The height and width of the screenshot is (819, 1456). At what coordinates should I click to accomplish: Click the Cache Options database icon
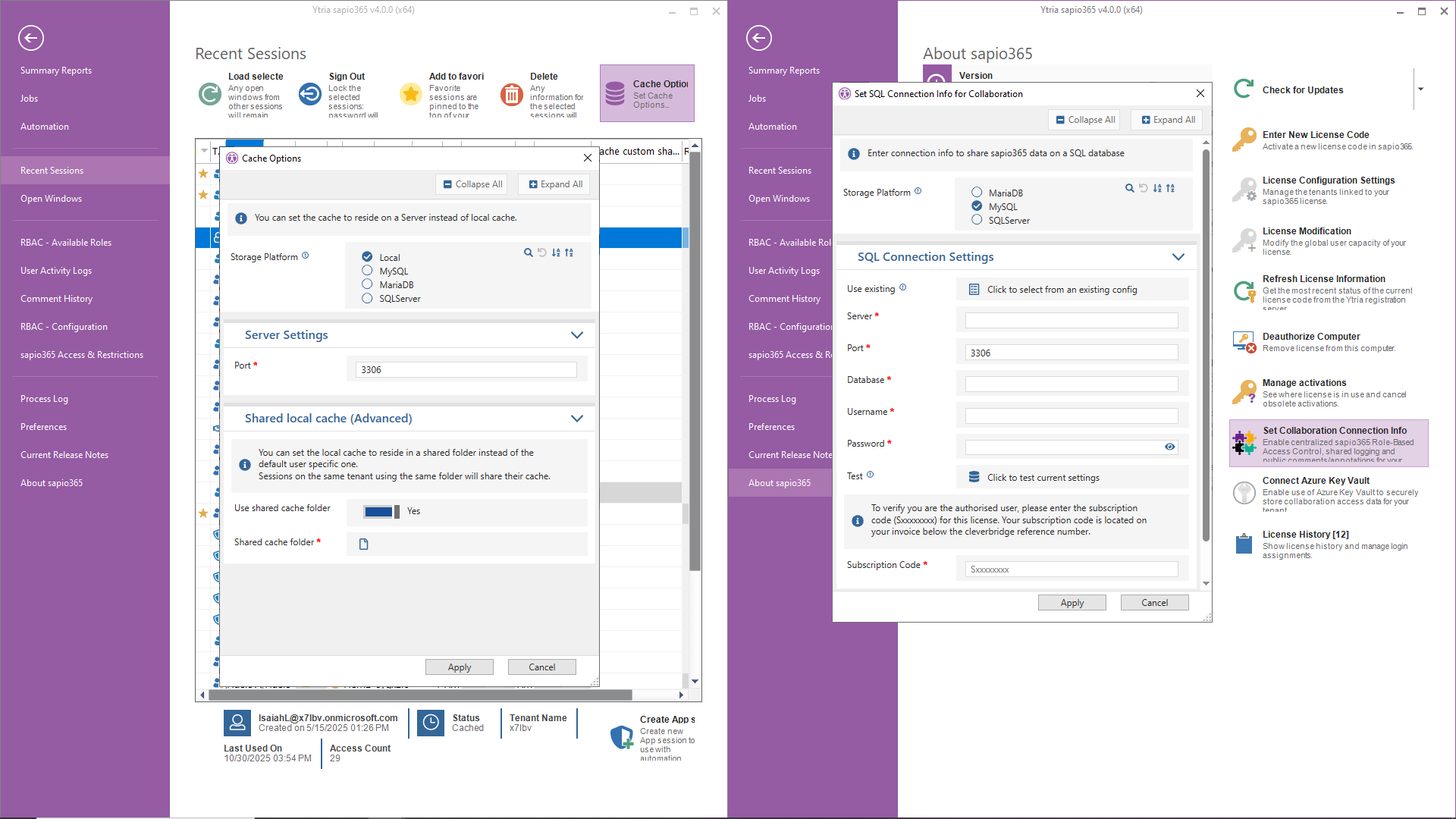click(615, 94)
